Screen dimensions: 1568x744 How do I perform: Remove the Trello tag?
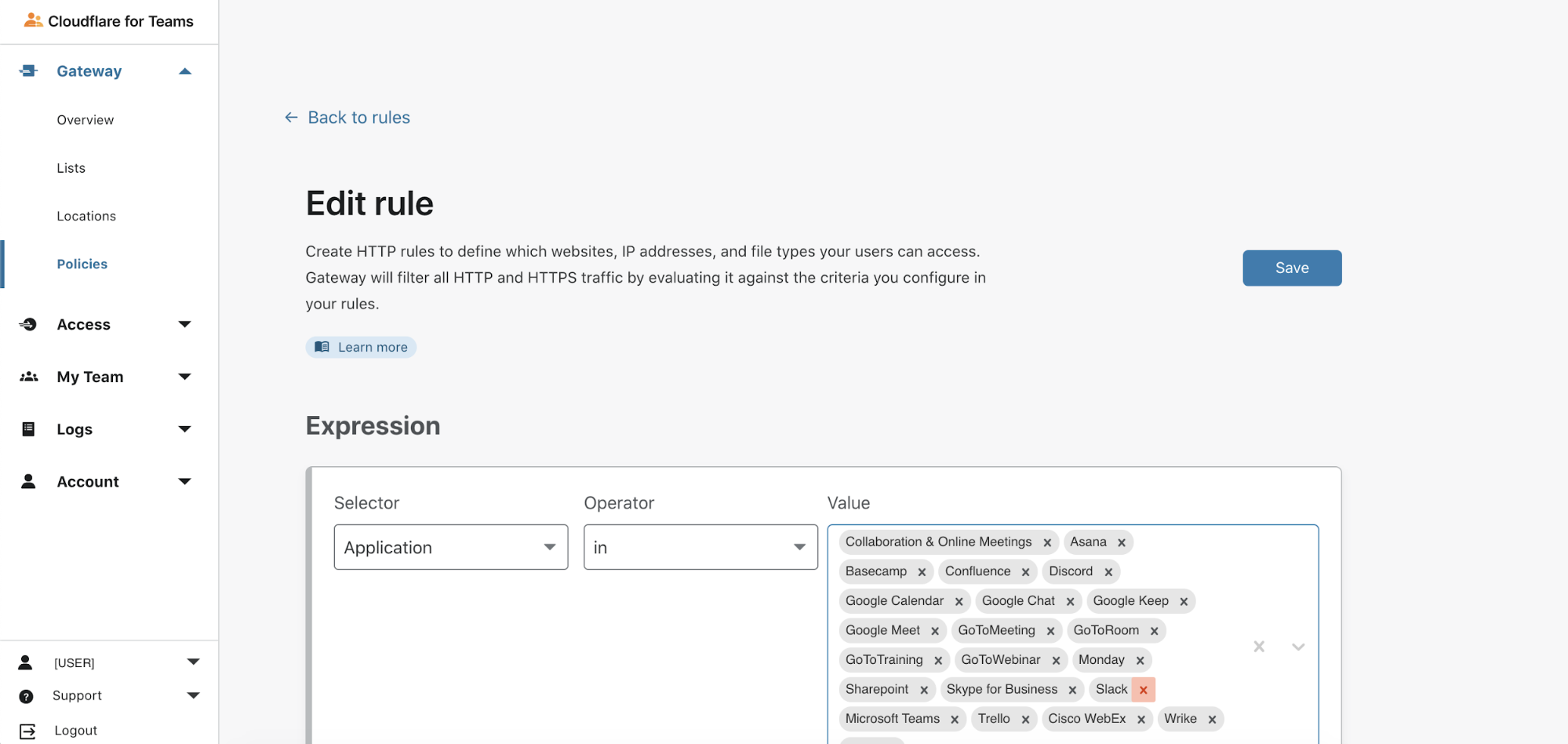click(1025, 720)
